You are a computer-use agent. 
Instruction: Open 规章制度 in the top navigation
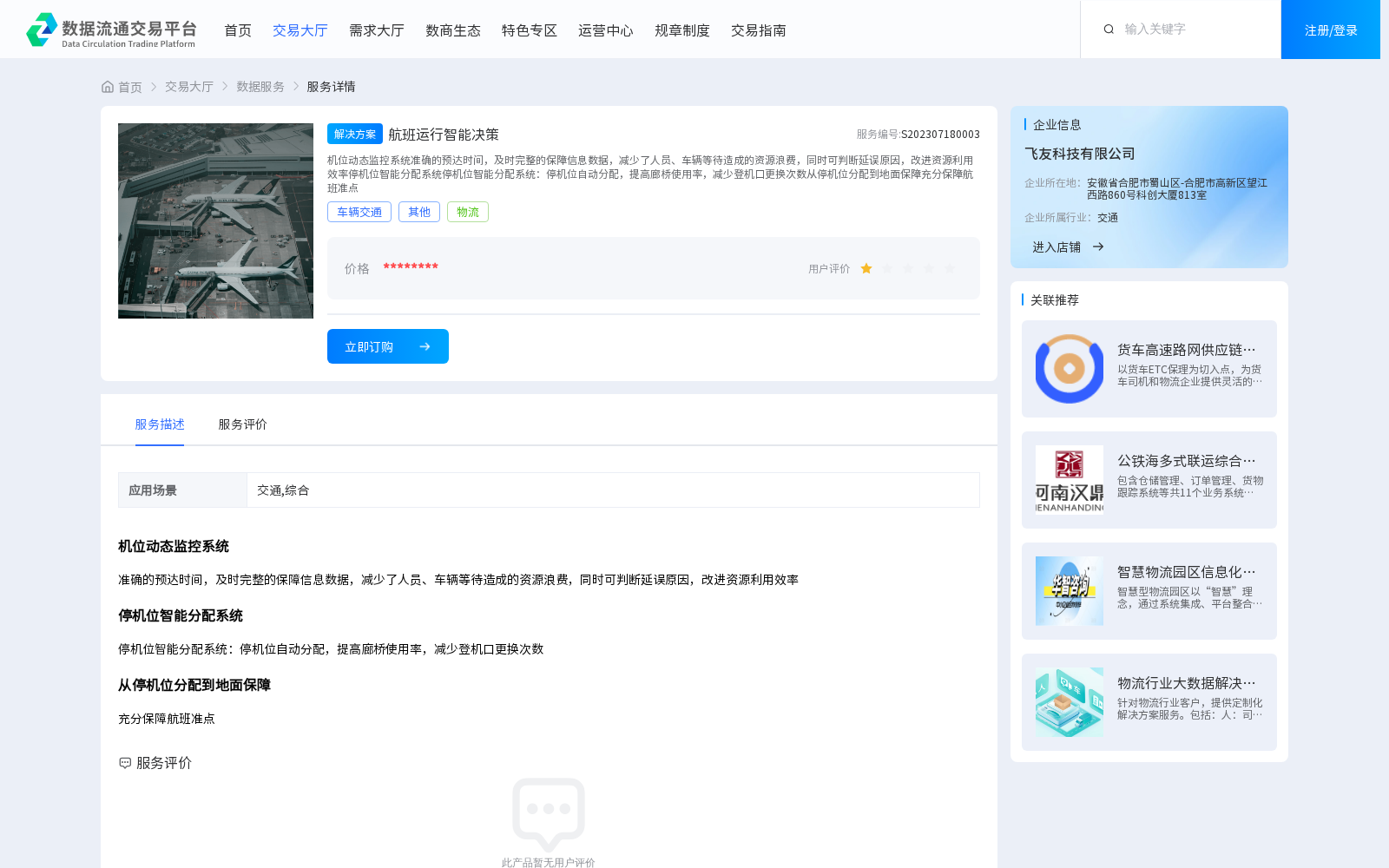coord(682,30)
